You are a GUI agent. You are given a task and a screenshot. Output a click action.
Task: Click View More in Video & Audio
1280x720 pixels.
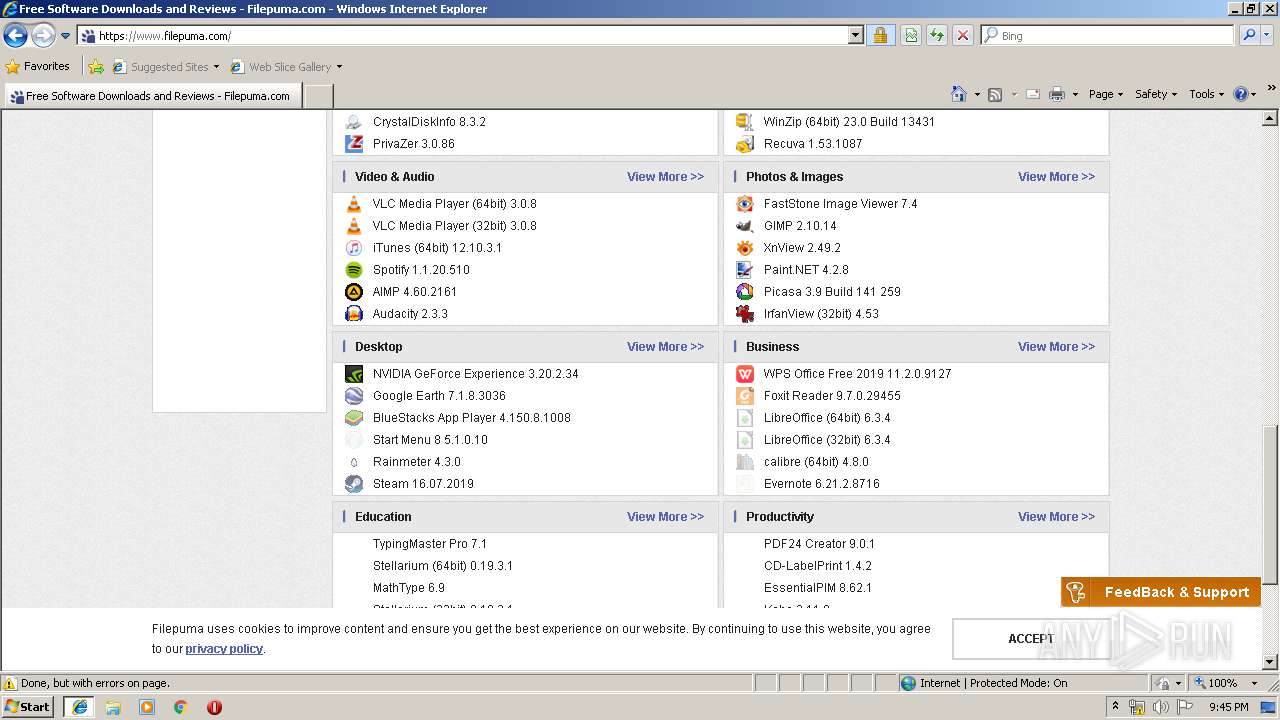tap(665, 177)
